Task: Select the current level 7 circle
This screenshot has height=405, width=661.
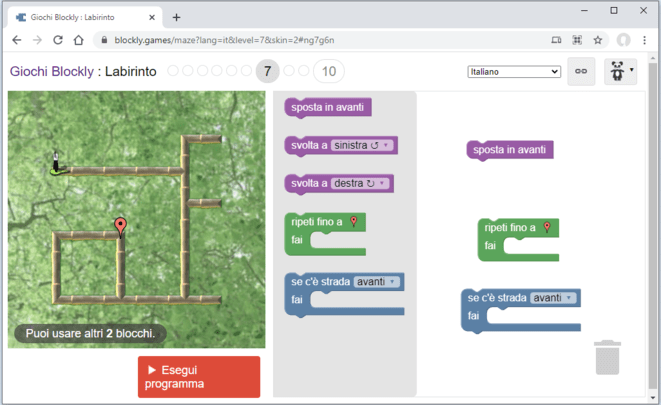Action: (x=267, y=71)
